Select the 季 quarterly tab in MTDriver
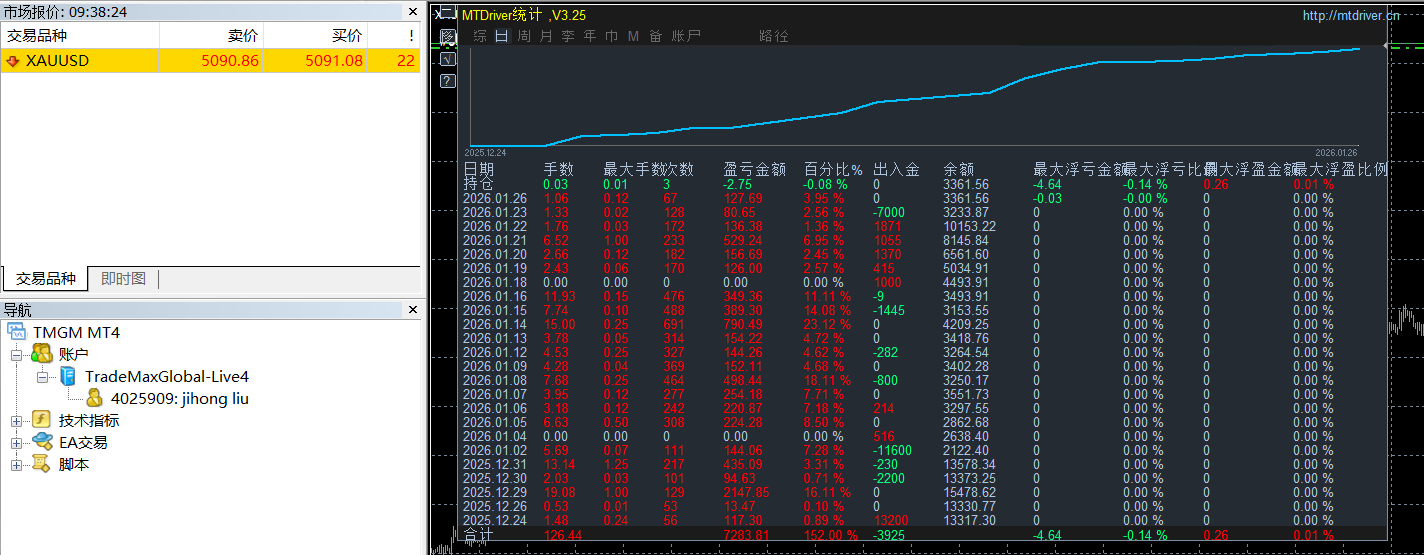Image resolution: width=1424 pixels, height=555 pixels. coord(568,36)
